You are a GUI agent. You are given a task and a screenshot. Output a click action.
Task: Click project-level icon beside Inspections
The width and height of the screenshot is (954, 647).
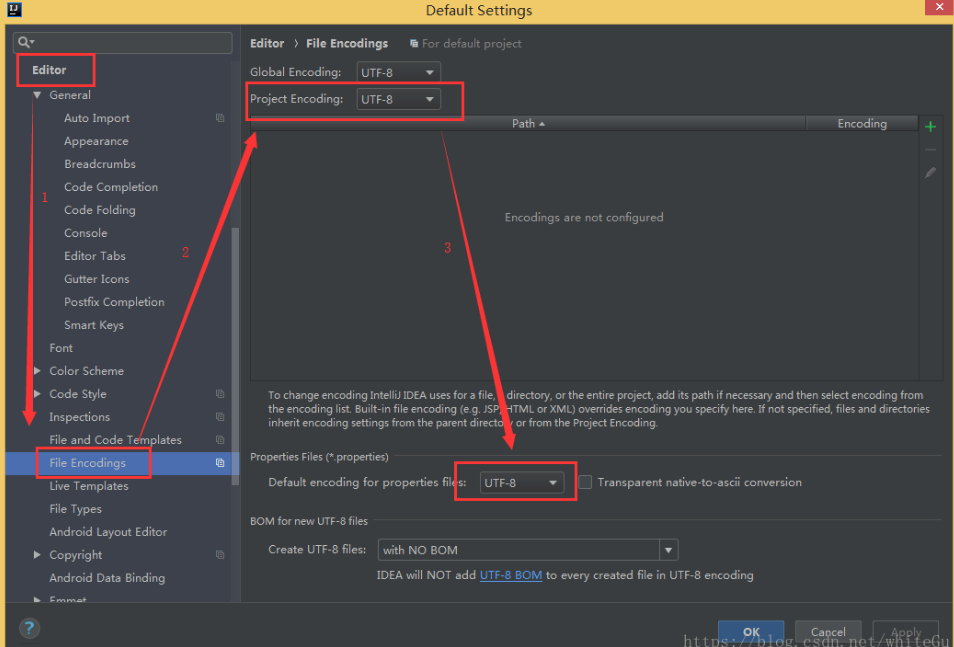point(220,417)
